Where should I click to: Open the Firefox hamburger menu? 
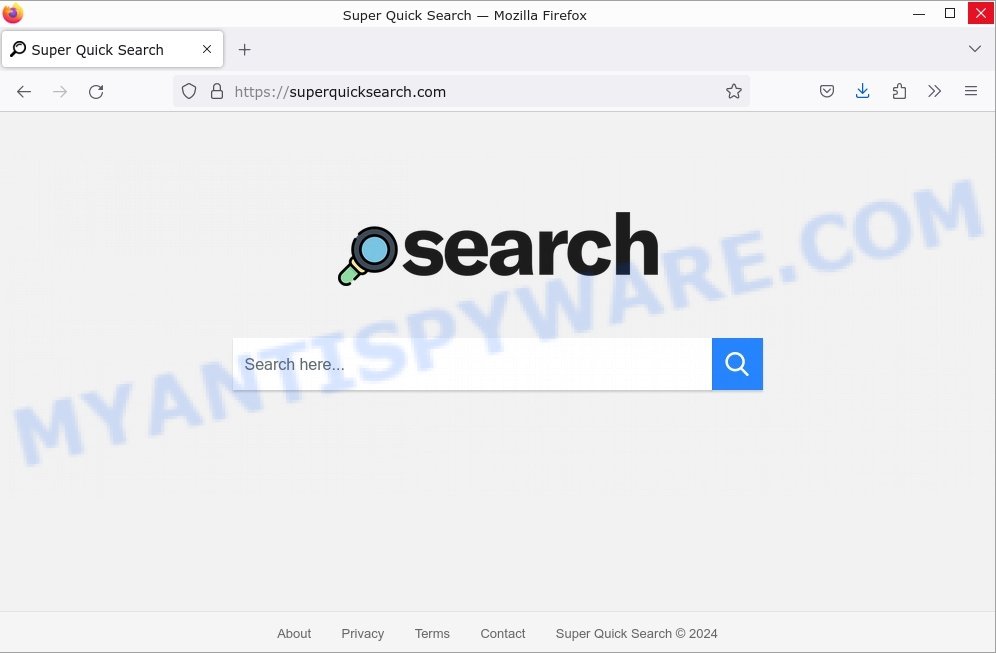point(971,91)
